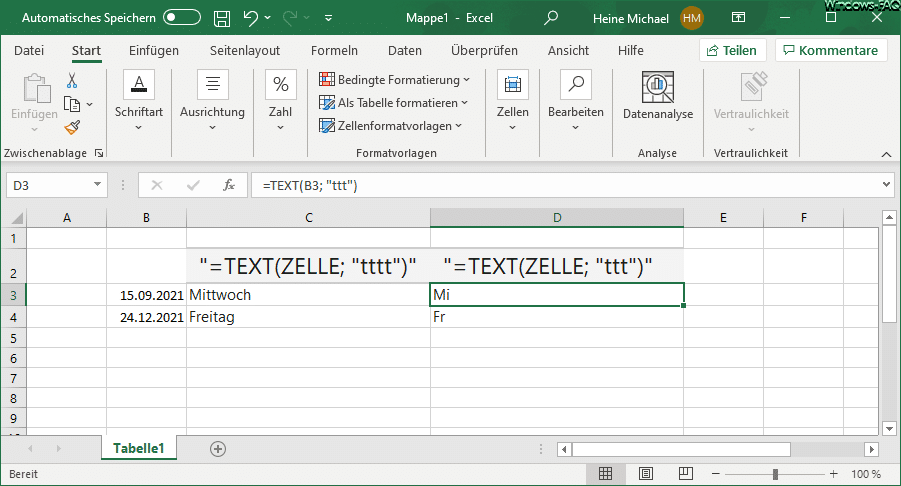
Task: Click the Save disk icon
Action: click(222, 18)
